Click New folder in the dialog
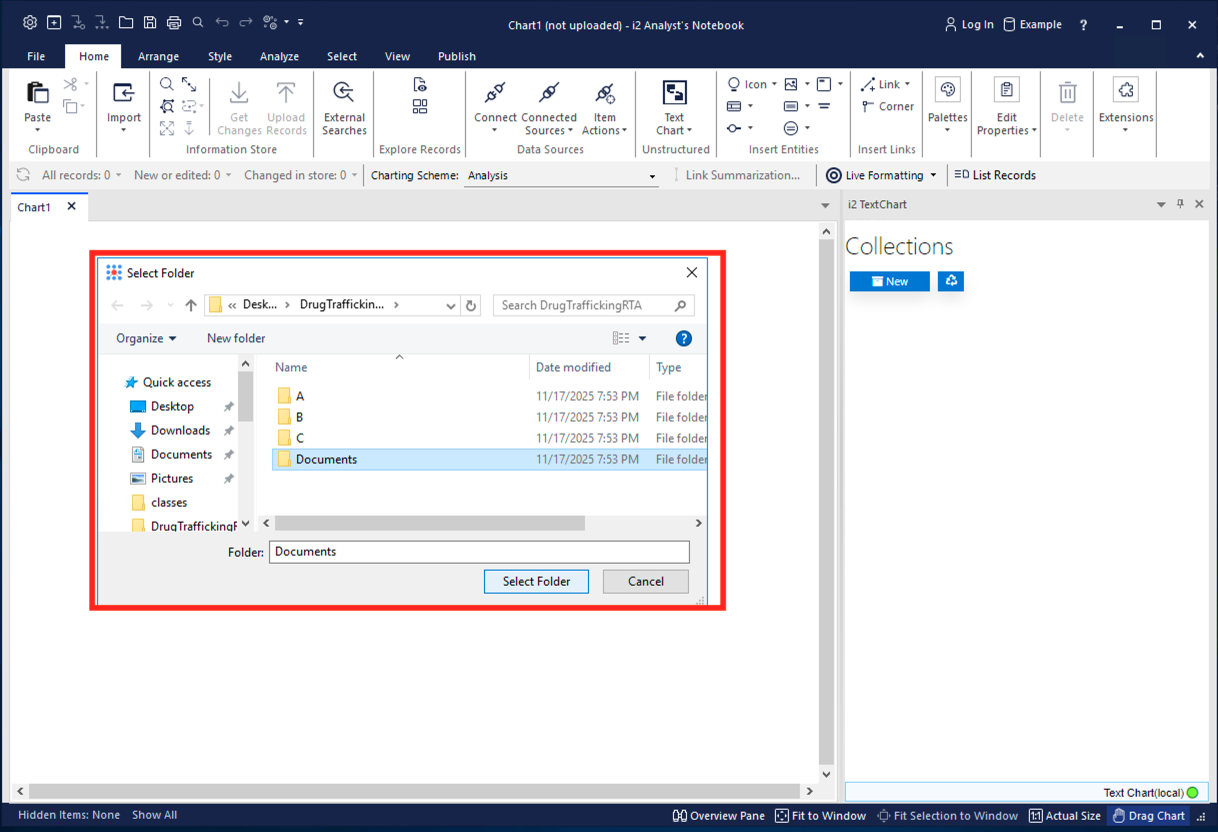The width and height of the screenshot is (1218, 832). tap(236, 338)
